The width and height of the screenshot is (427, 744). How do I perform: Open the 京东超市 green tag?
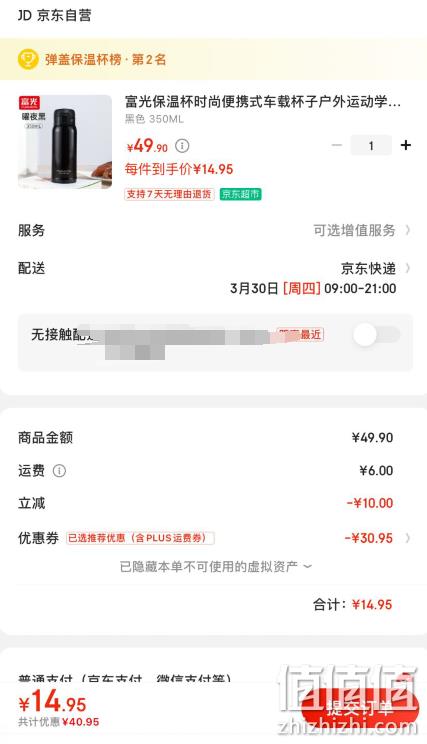click(241, 194)
